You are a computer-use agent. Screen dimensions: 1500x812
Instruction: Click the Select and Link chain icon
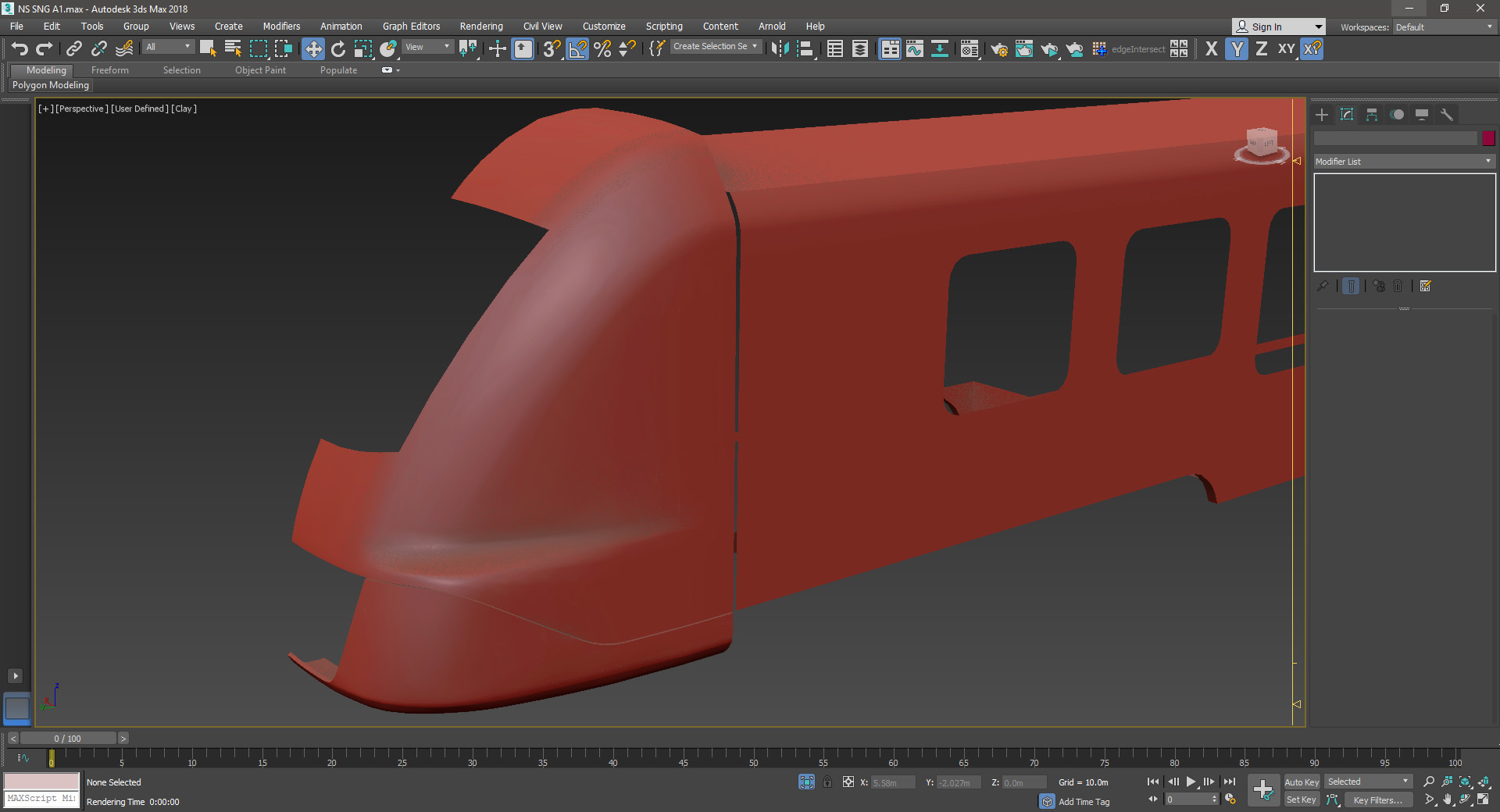tap(74, 49)
